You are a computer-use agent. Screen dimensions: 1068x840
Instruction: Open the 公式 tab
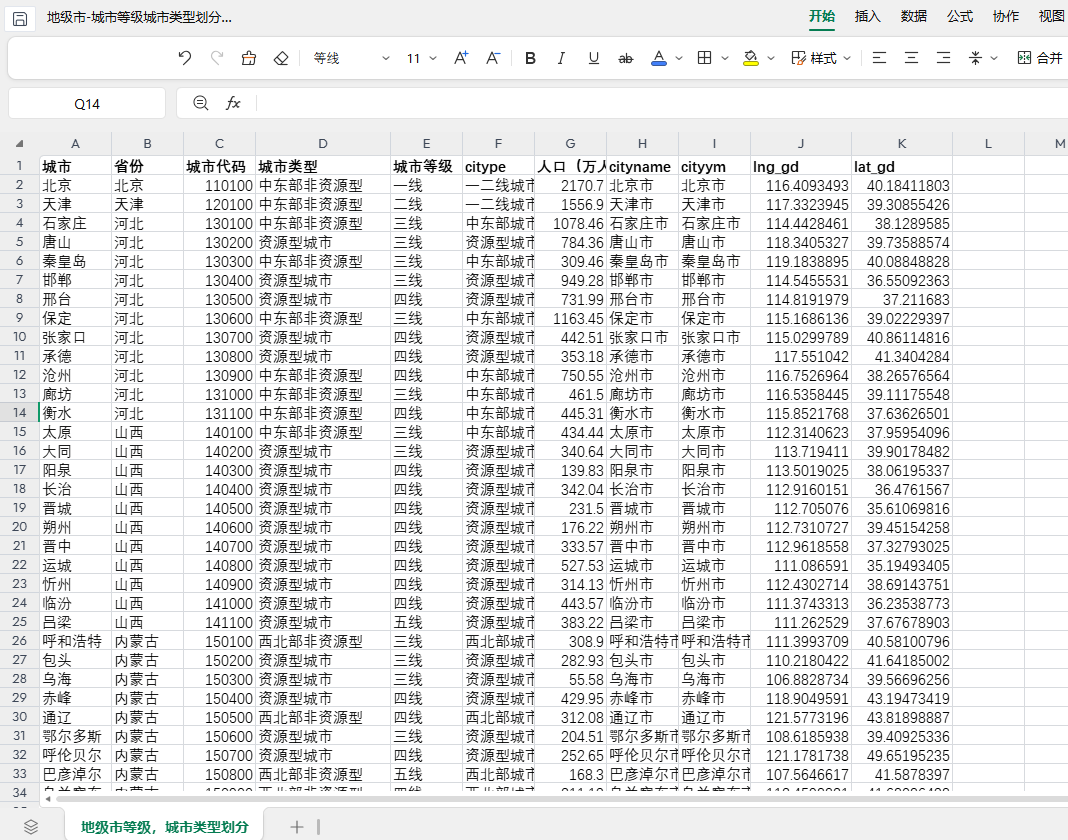click(x=960, y=16)
